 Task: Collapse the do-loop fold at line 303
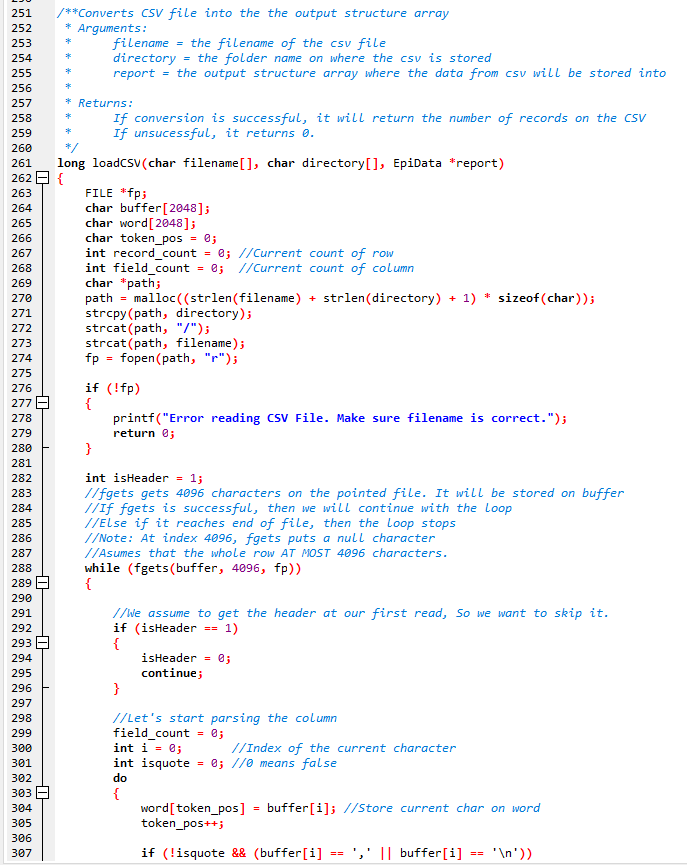(42, 793)
